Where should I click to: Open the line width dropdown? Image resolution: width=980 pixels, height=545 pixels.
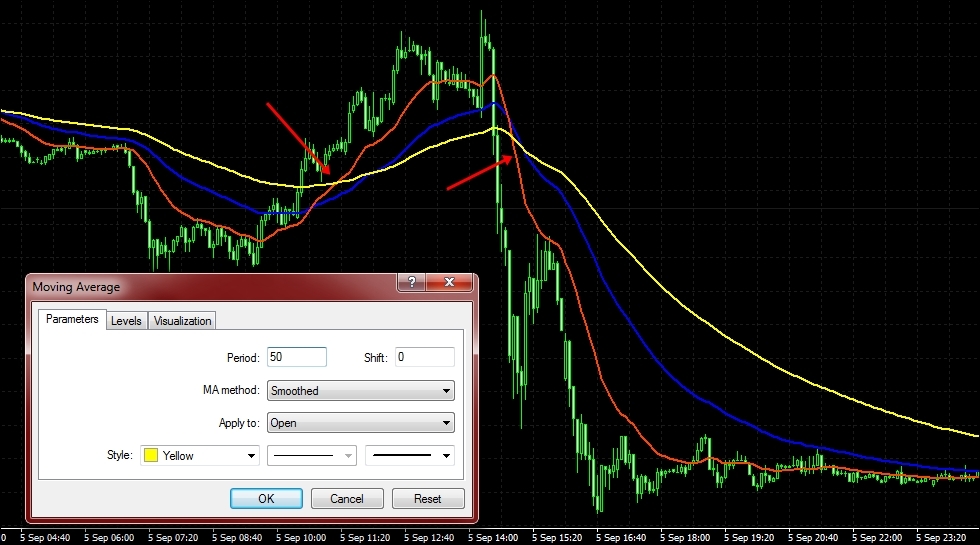[x=410, y=456]
